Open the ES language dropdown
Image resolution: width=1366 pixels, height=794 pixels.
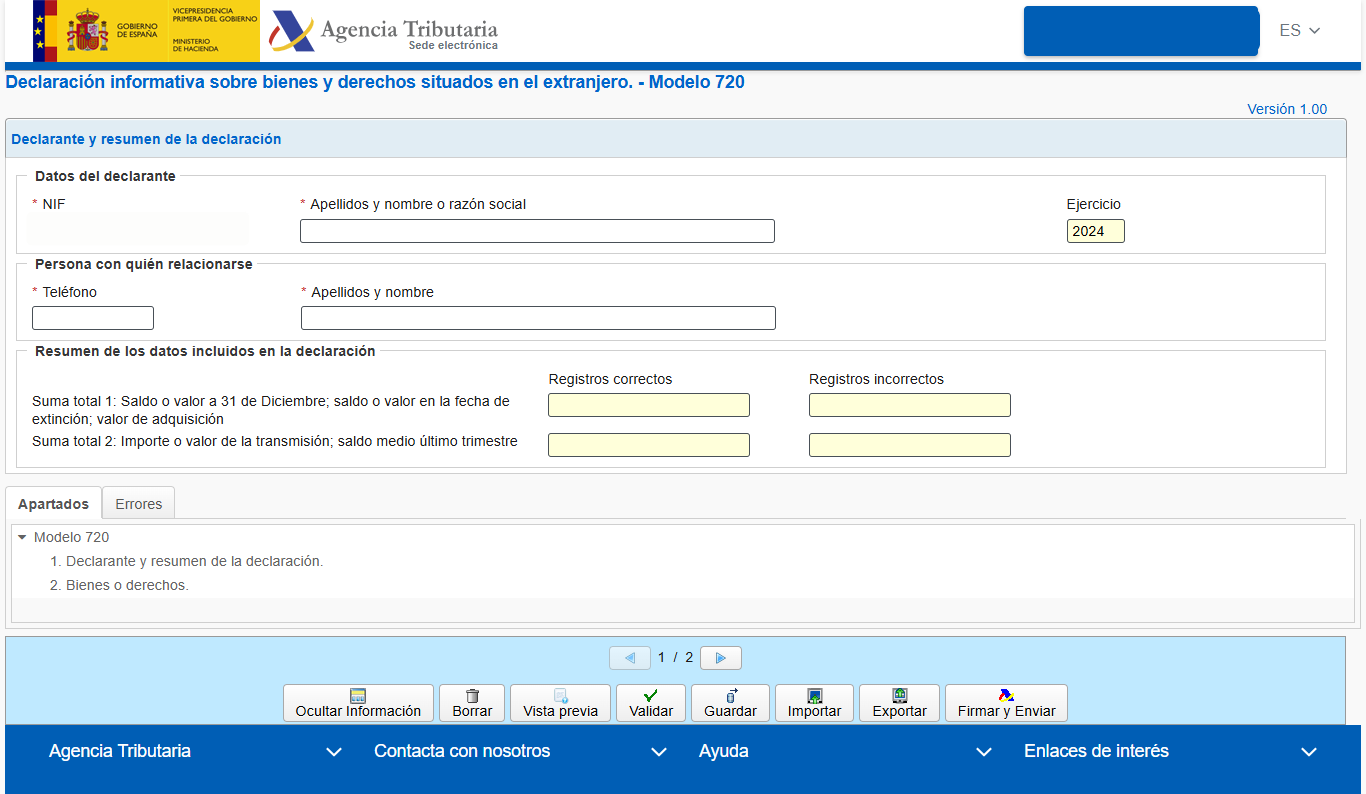coord(1300,31)
